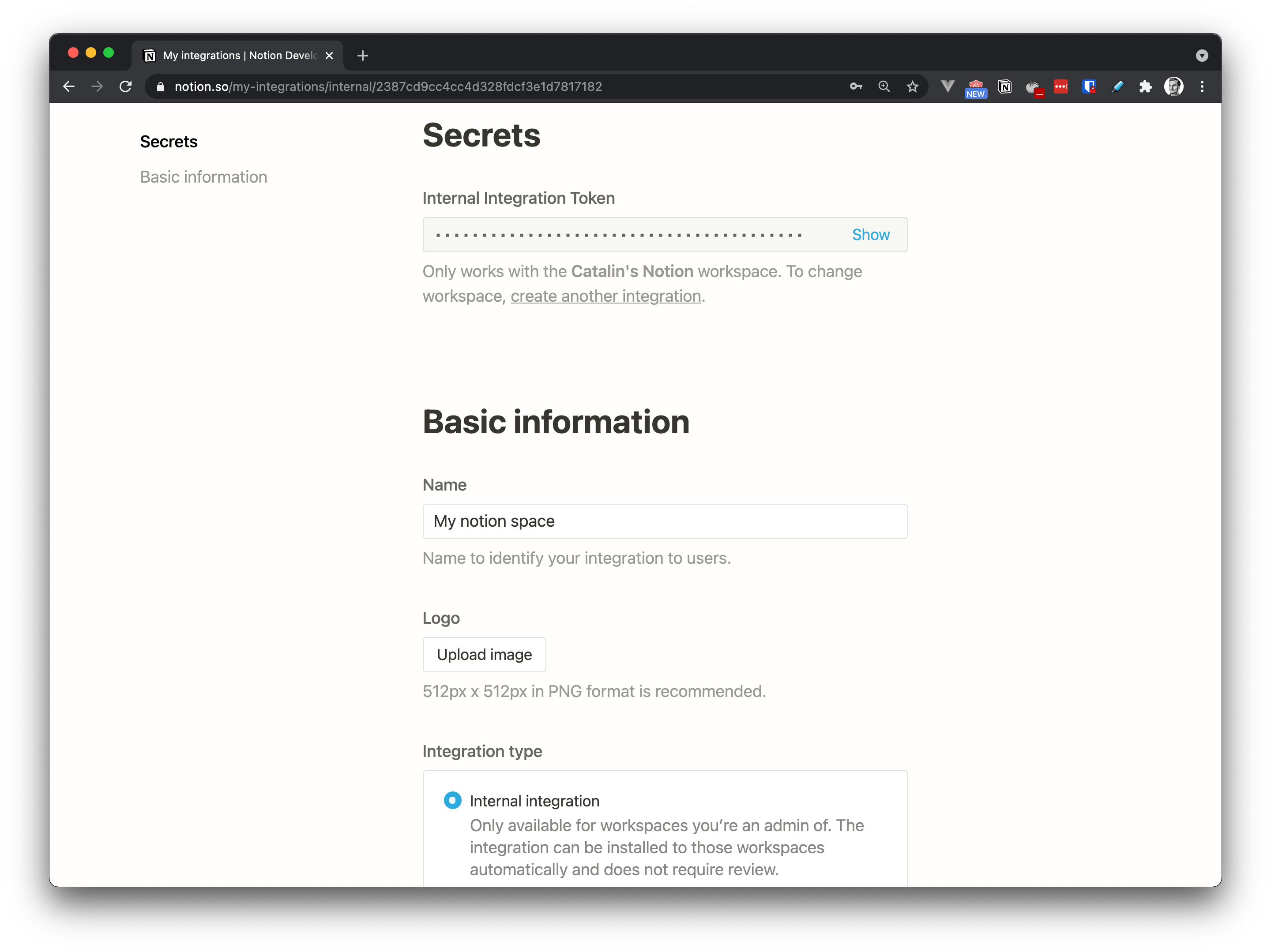Open the Extensions puzzle-piece menu
1271x952 pixels.
click(1145, 87)
